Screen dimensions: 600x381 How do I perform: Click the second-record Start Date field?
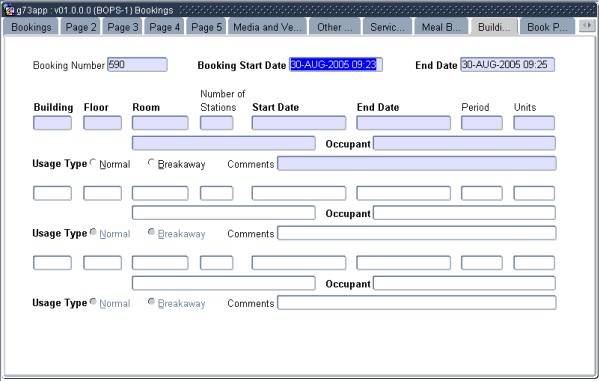click(x=299, y=193)
